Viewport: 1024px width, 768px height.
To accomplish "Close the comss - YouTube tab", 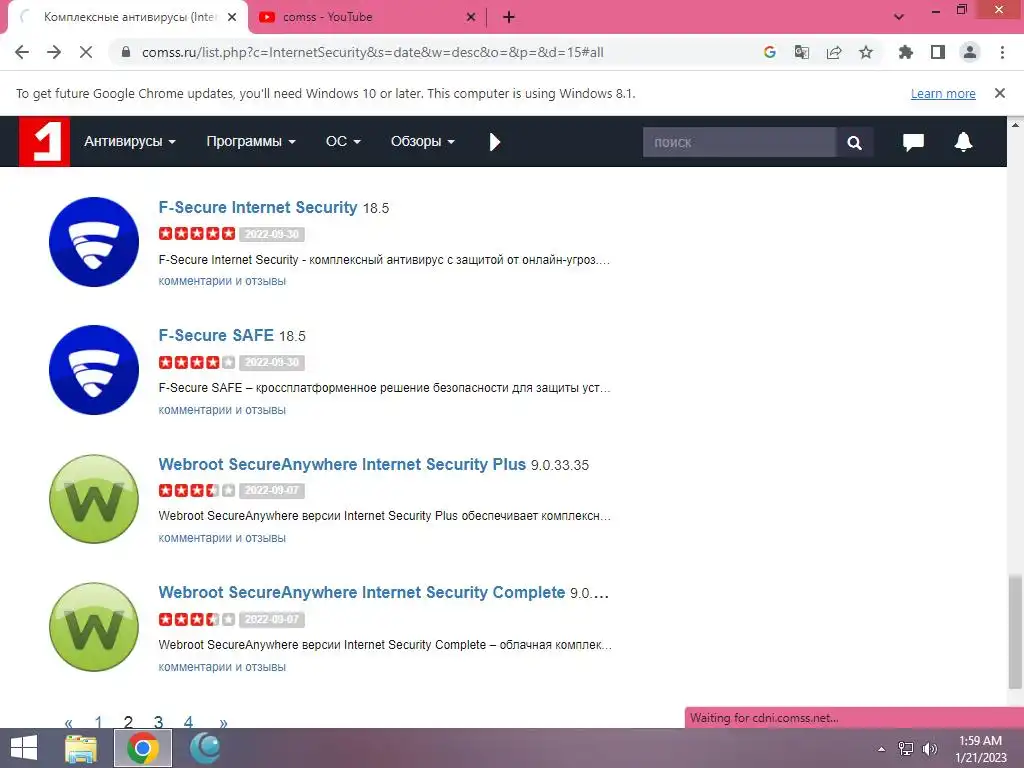I will (x=471, y=18).
